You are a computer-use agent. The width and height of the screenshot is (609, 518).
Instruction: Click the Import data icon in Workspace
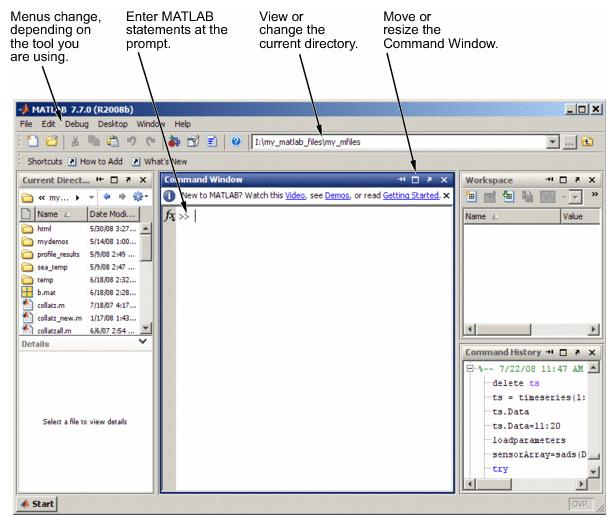click(508, 196)
